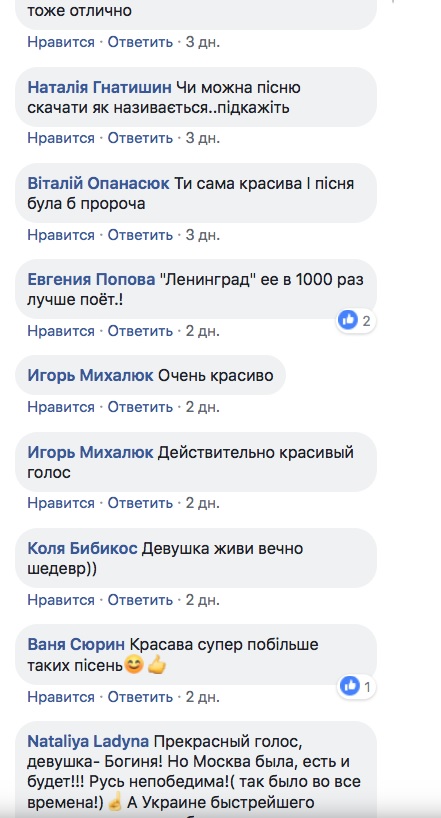Like Наталія Гнатишин's comment via Нравится

[61, 138]
